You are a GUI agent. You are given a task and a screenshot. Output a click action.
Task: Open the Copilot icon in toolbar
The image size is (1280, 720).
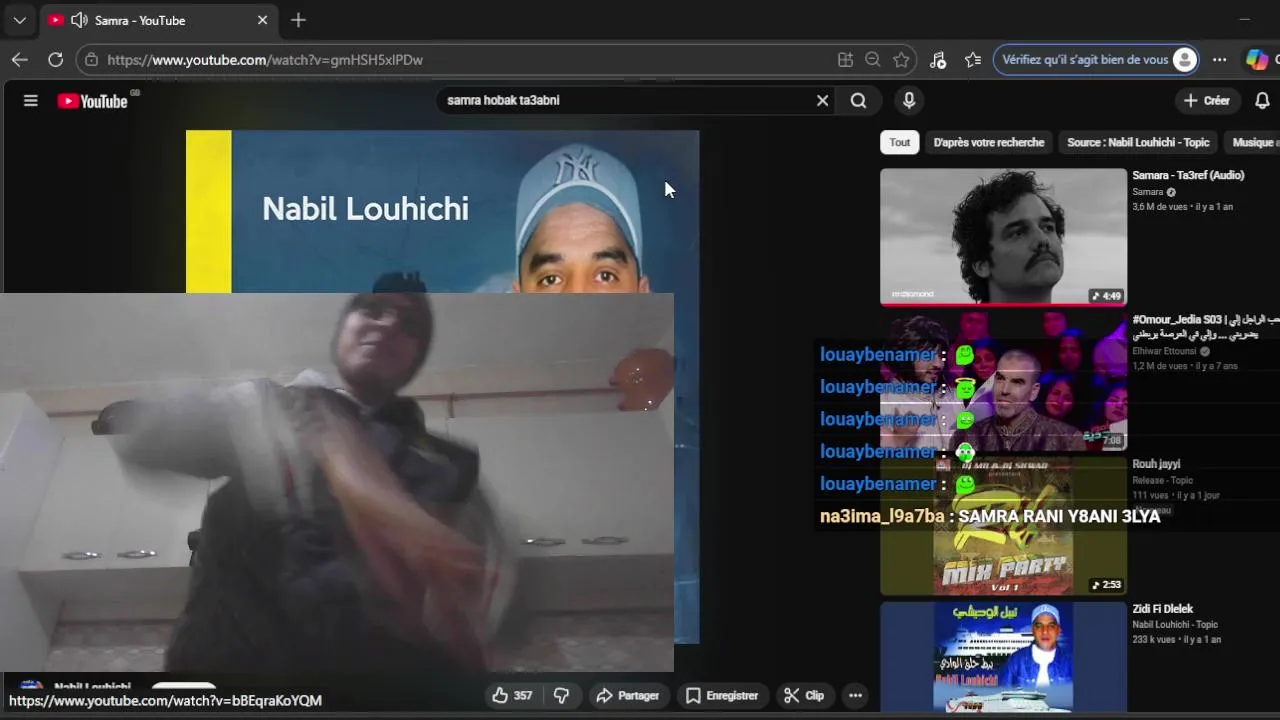click(x=1257, y=60)
